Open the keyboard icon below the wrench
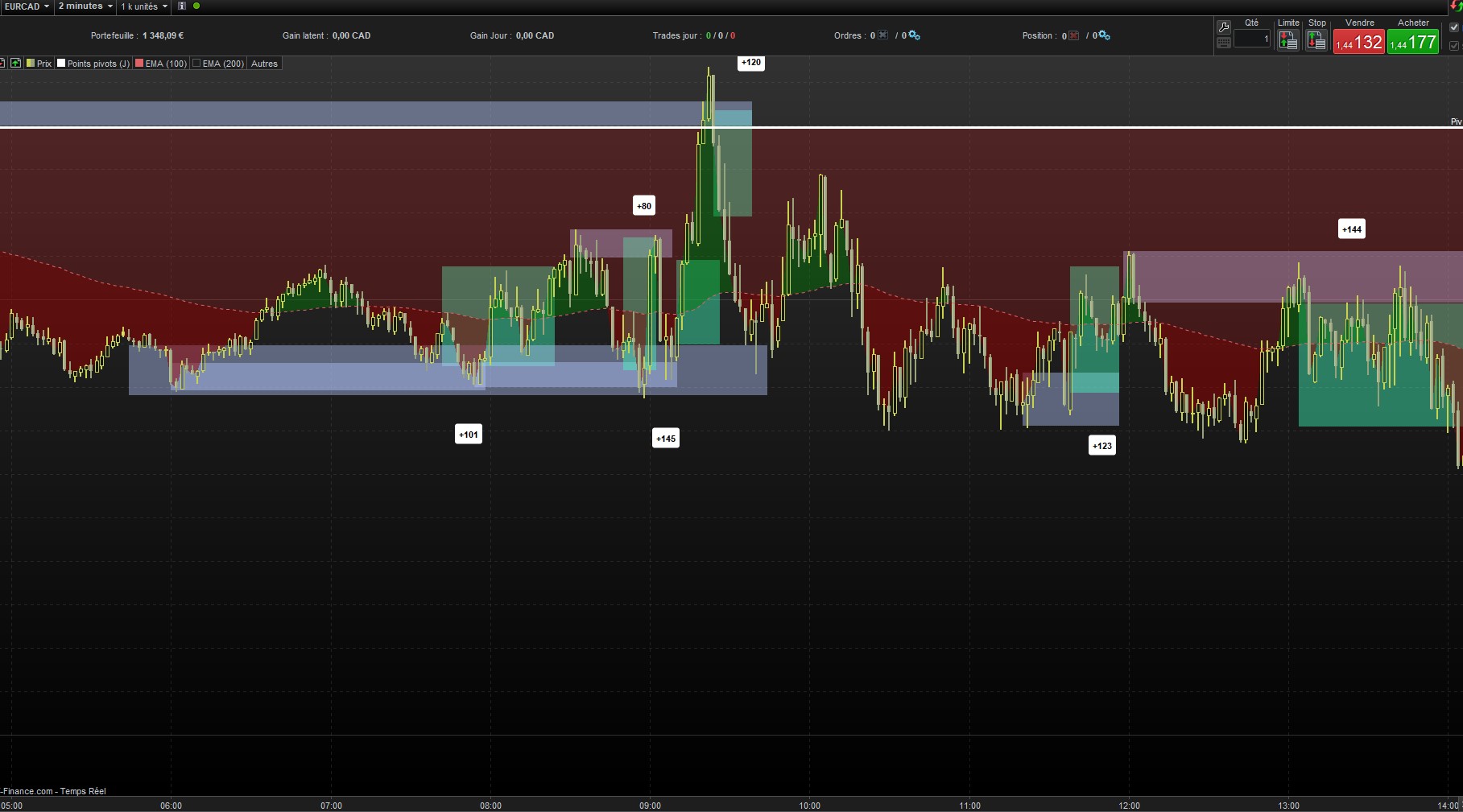This screenshot has width=1463, height=812. coord(1223,43)
